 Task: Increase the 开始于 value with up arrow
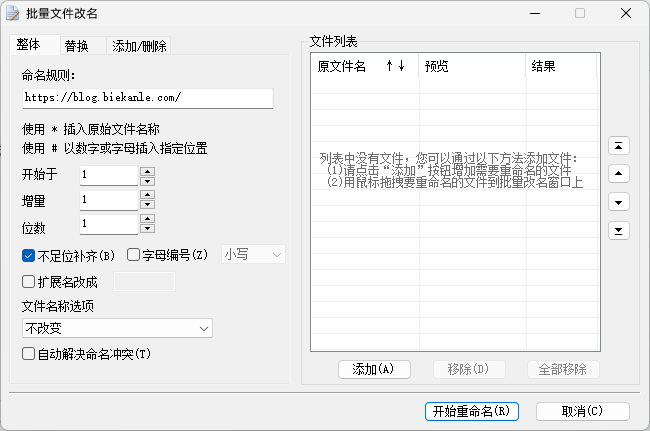point(147,171)
